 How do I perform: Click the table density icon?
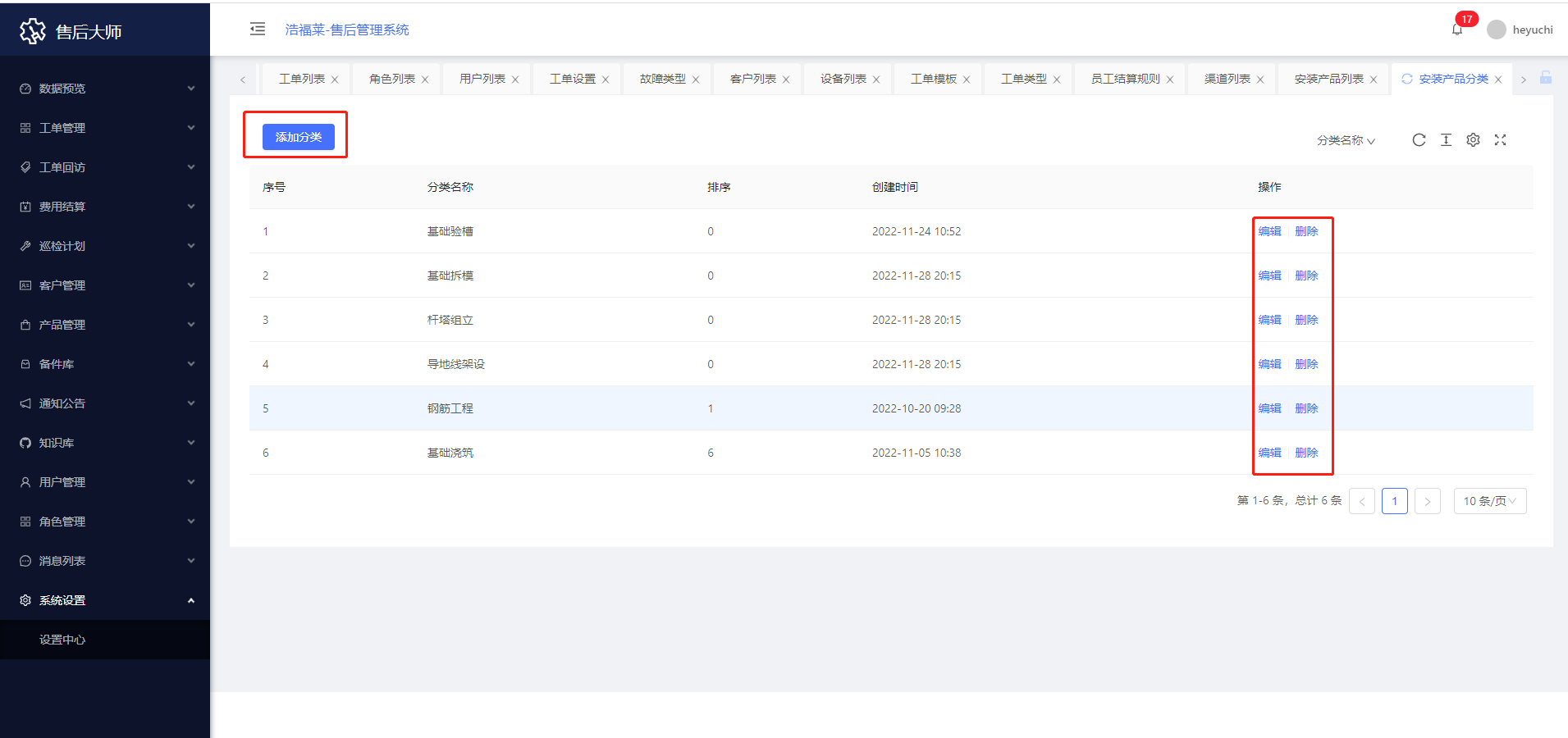pyautogui.click(x=1446, y=140)
